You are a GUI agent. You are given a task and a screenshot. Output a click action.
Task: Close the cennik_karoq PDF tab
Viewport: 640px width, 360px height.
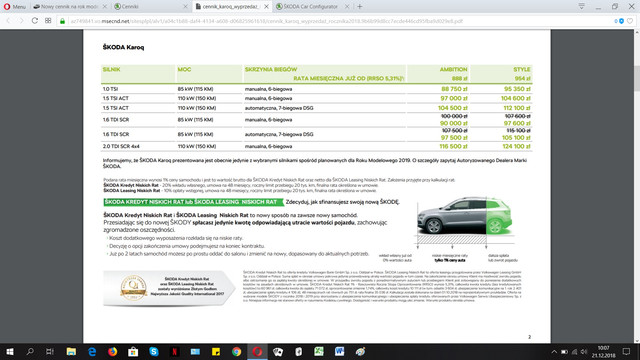[266, 7]
